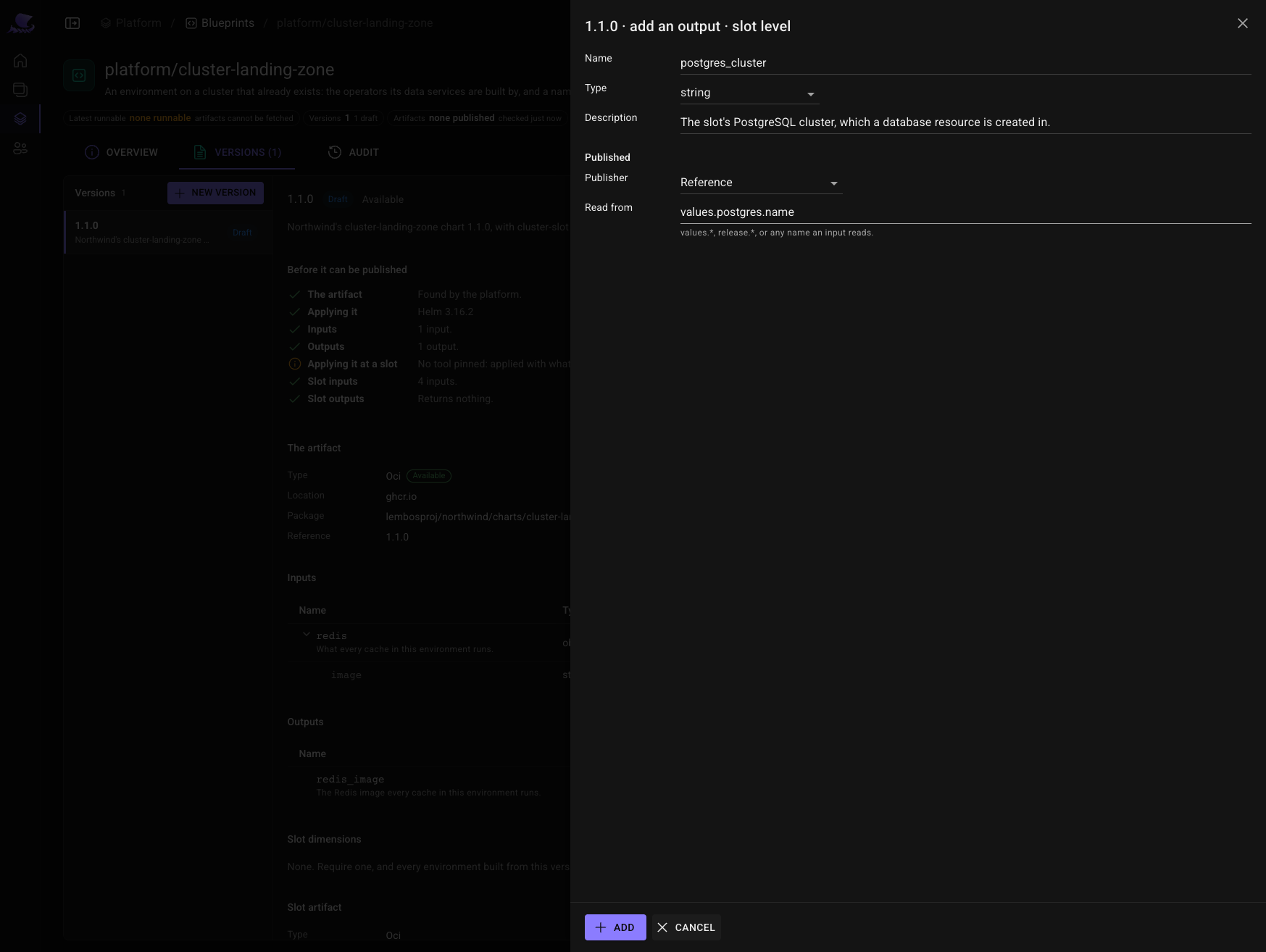Click the Audit history icon
Screen dimensions: 1266x952
pos(335,152)
